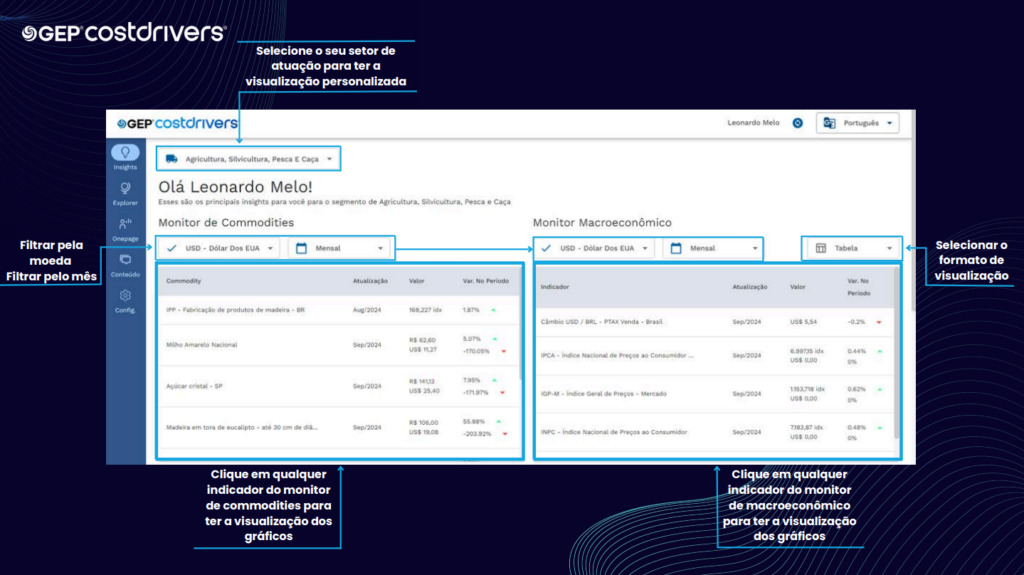Viewport: 1024px width, 575px height.
Task: Open the Tabela view format dropdown
Action: pyautogui.click(x=852, y=248)
